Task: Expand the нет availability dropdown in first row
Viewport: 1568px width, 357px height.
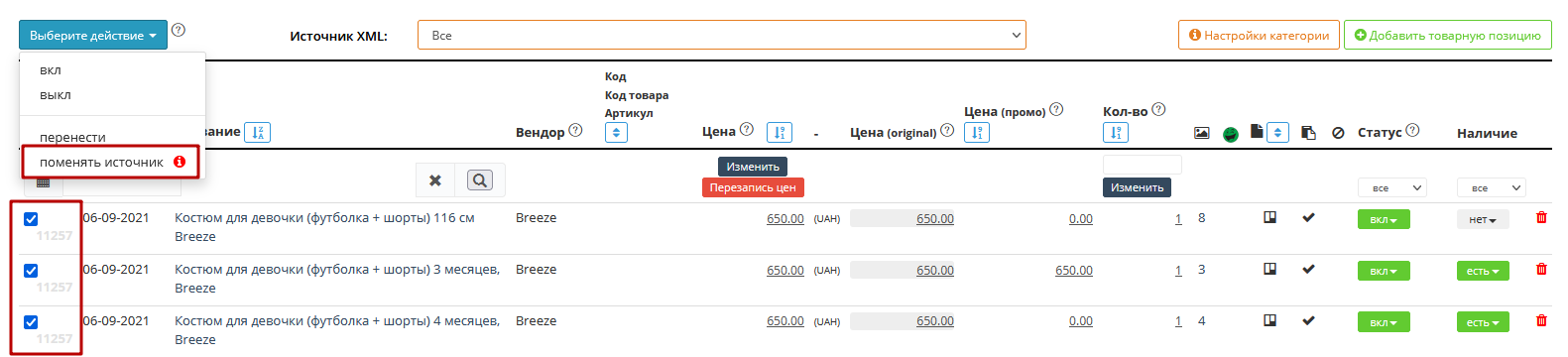Action: (1483, 219)
